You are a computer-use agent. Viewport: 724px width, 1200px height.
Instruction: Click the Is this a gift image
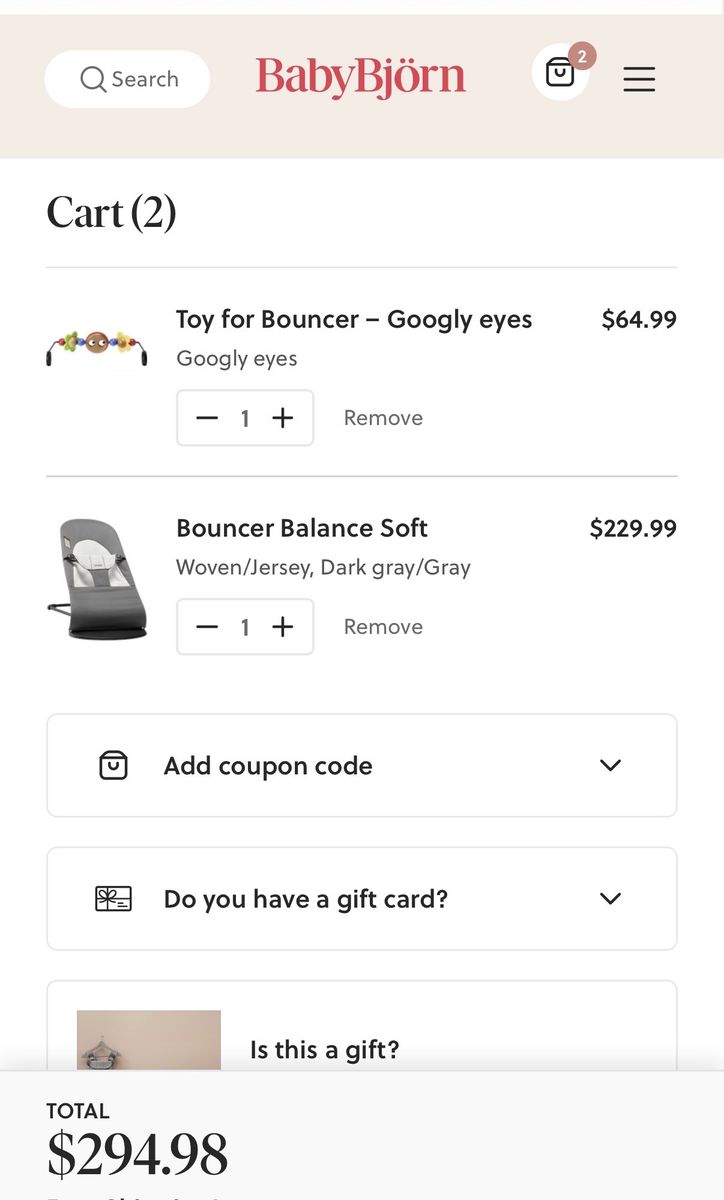tap(149, 1040)
